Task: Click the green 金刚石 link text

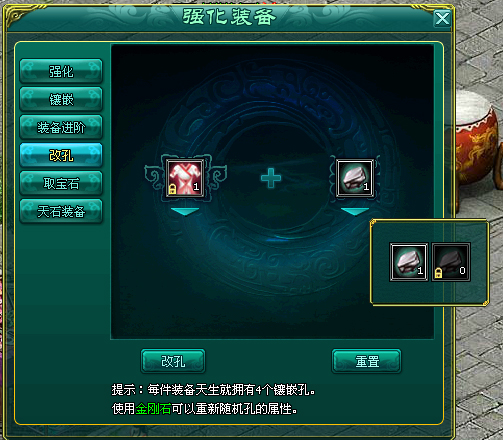Action: pos(153,409)
